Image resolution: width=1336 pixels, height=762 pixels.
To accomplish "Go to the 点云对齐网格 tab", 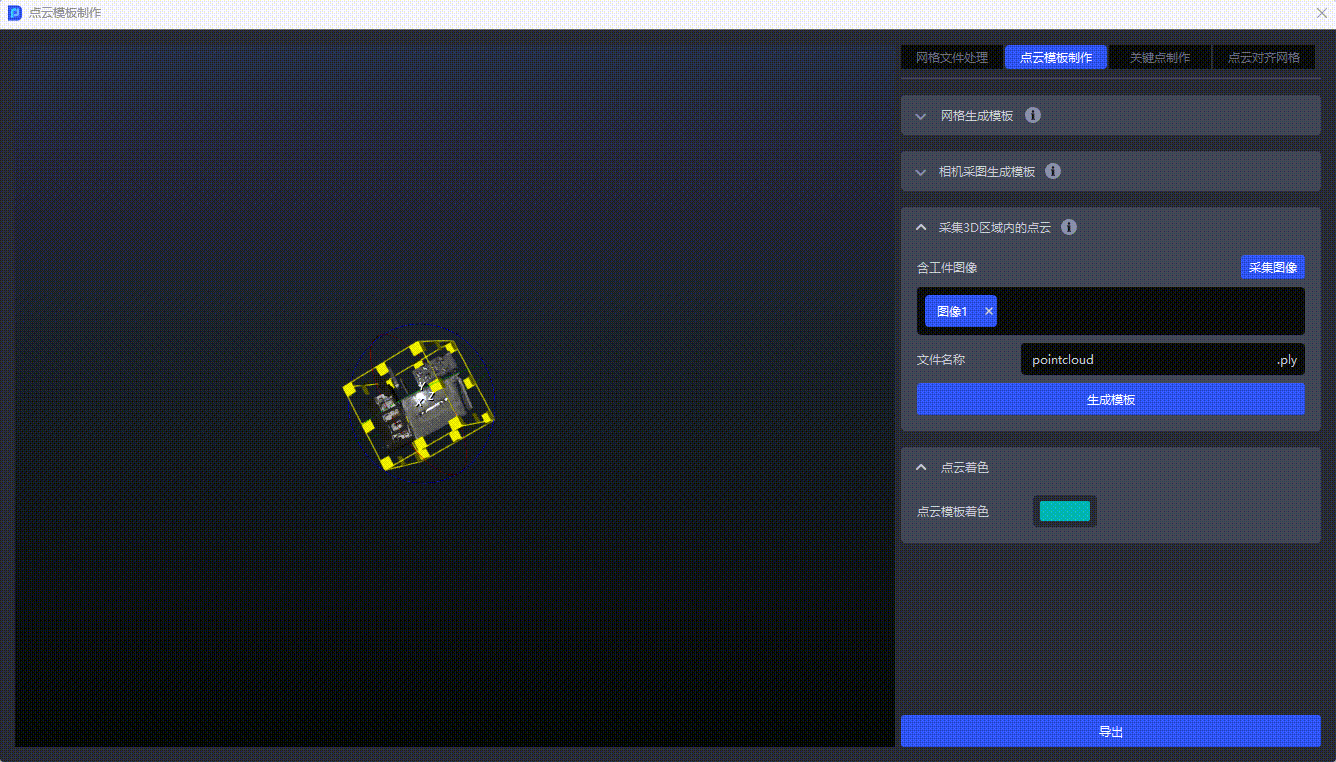I will click(1263, 58).
